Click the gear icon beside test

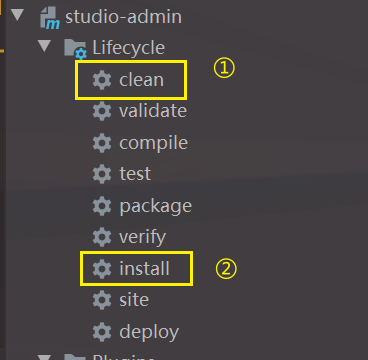coord(102,174)
